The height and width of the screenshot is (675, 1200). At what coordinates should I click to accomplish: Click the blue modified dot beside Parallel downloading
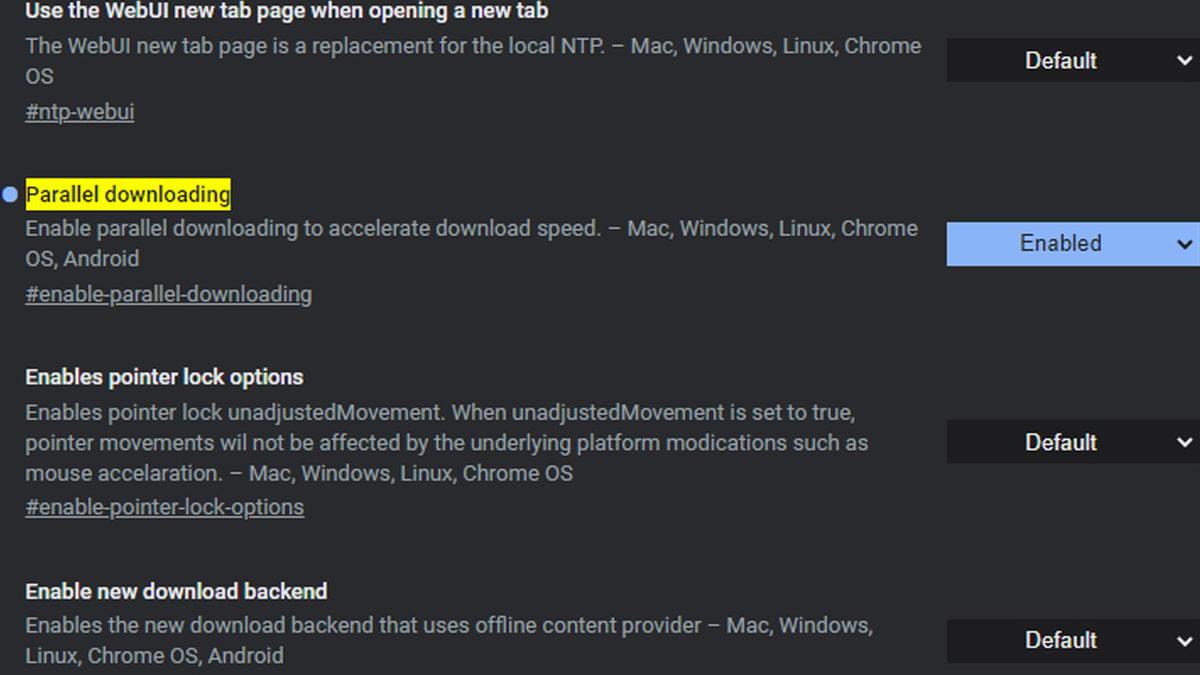click(10, 194)
